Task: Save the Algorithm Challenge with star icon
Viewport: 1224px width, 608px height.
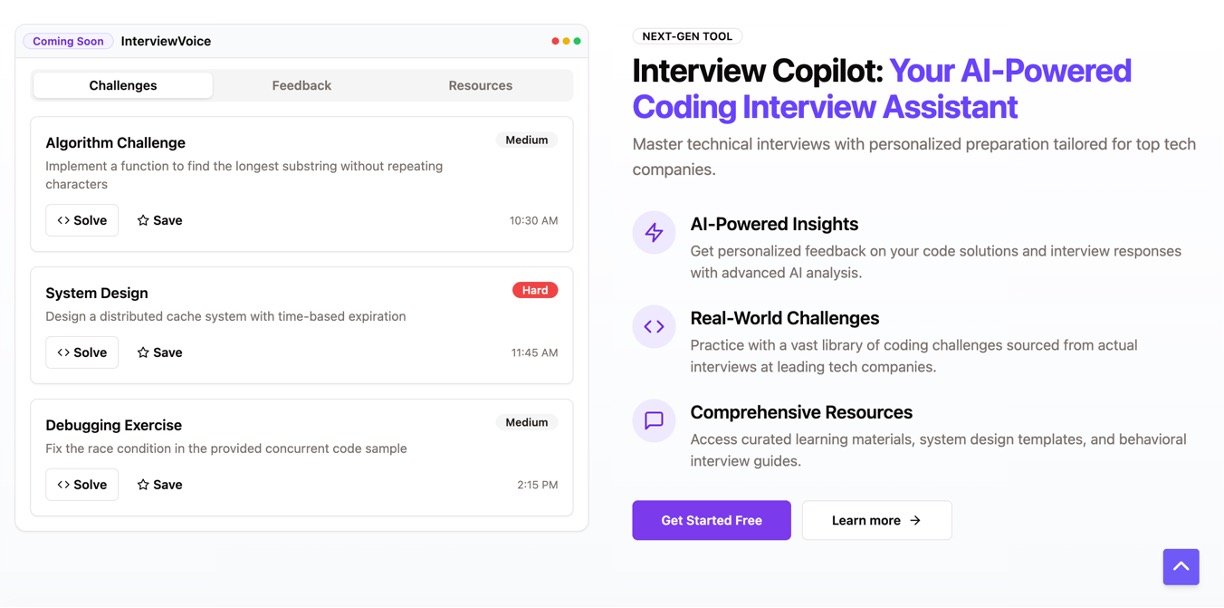Action: (x=160, y=221)
